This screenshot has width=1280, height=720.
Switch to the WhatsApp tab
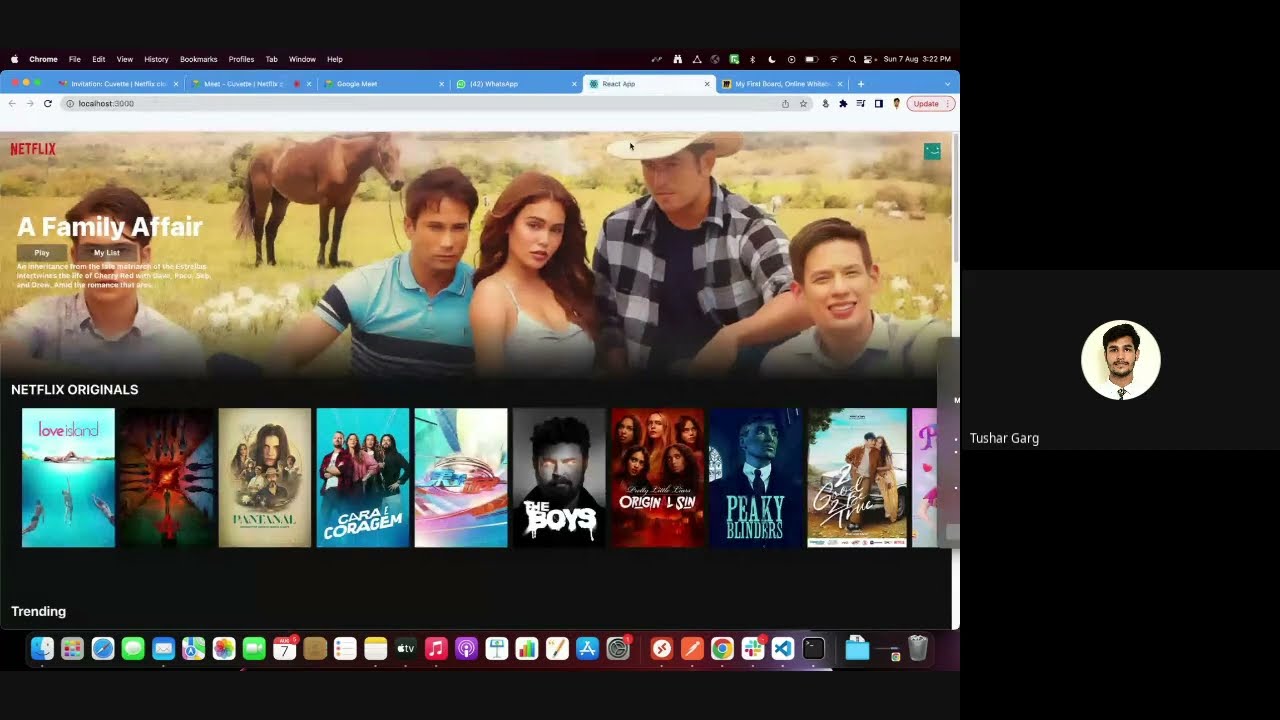pyautogui.click(x=515, y=84)
